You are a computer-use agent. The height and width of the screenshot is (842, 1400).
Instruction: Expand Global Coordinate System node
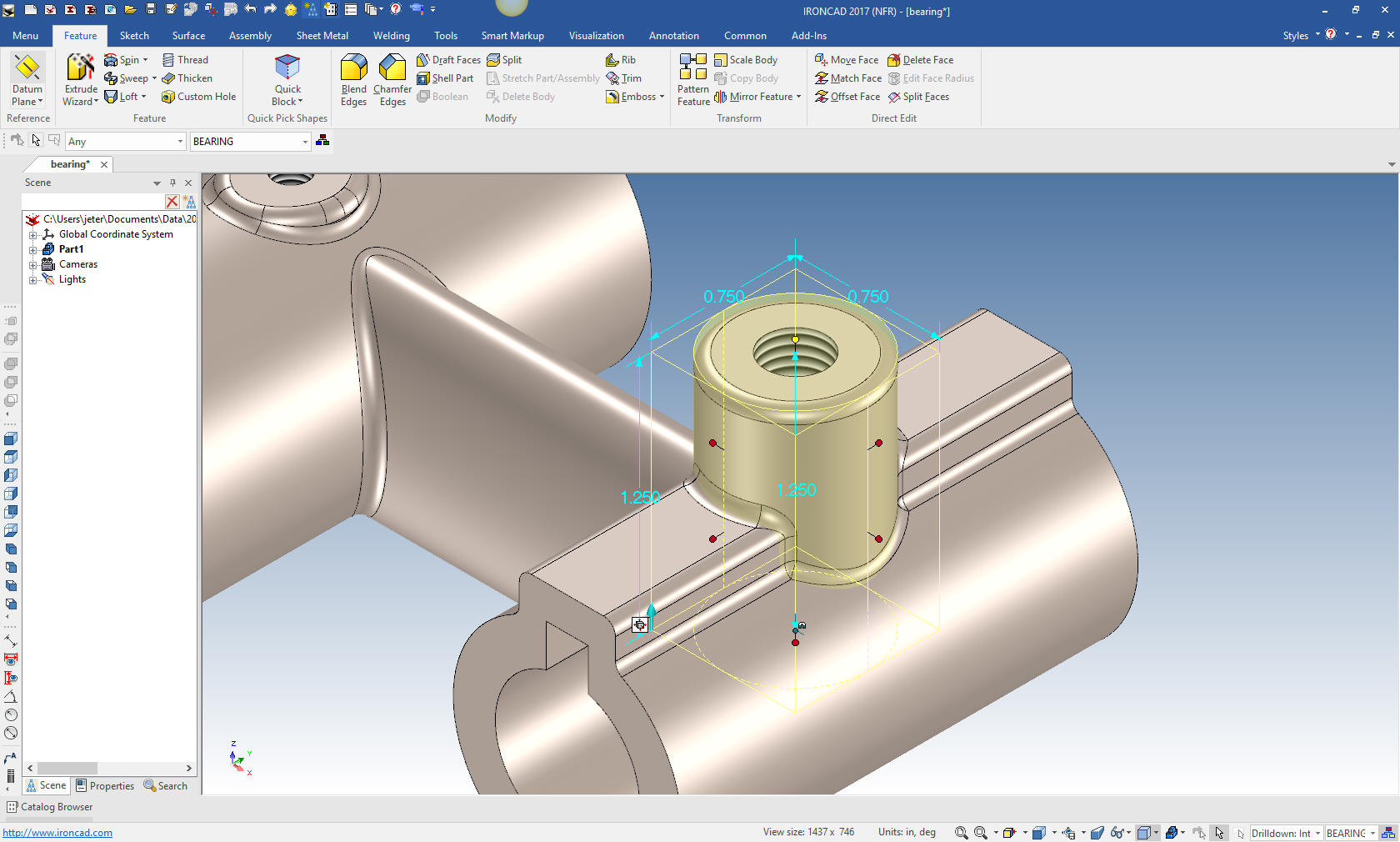pos(33,235)
